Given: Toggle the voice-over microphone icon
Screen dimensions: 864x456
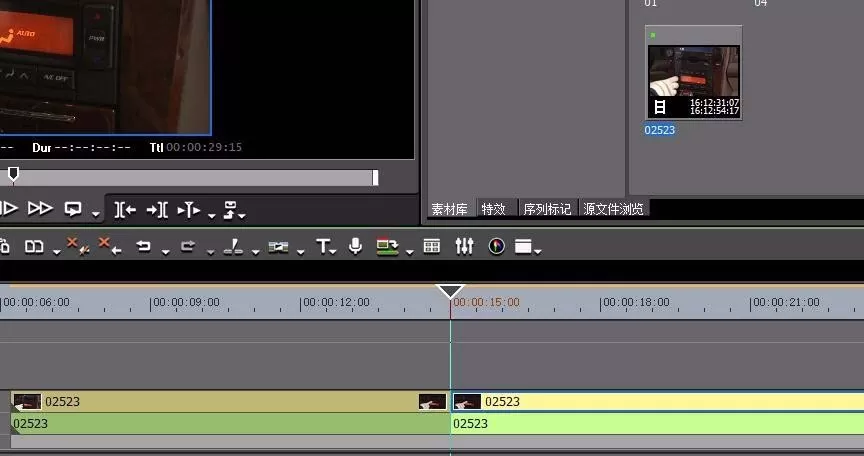Looking at the screenshot, I should [x=356, y=246].
